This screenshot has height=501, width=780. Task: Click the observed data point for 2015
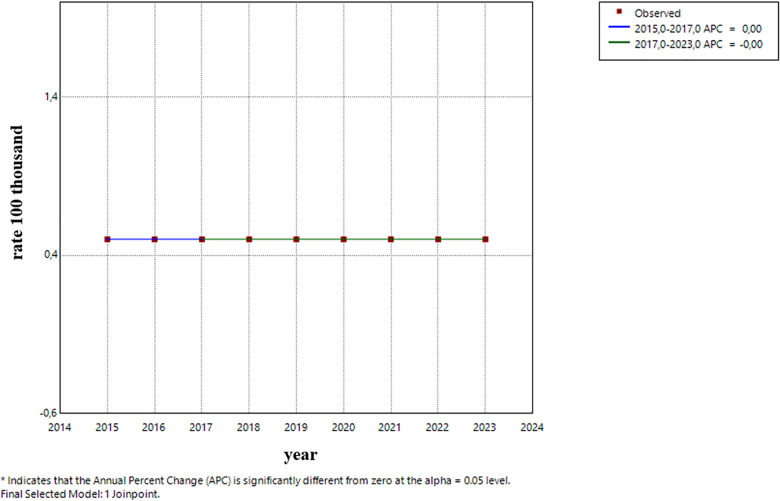[x=107, y=239]
